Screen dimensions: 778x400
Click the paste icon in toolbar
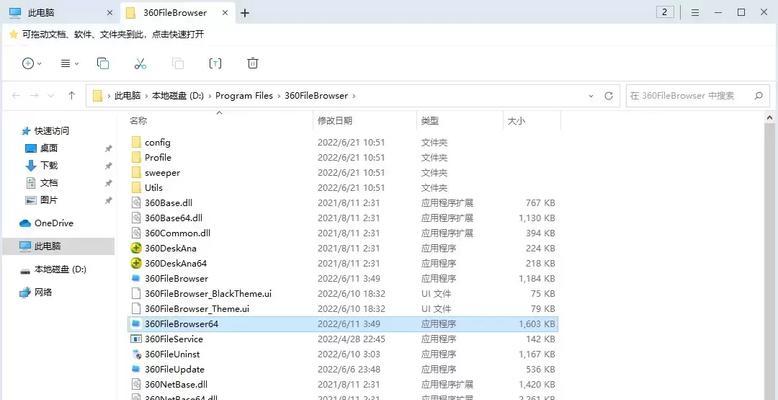coord(178,64)
